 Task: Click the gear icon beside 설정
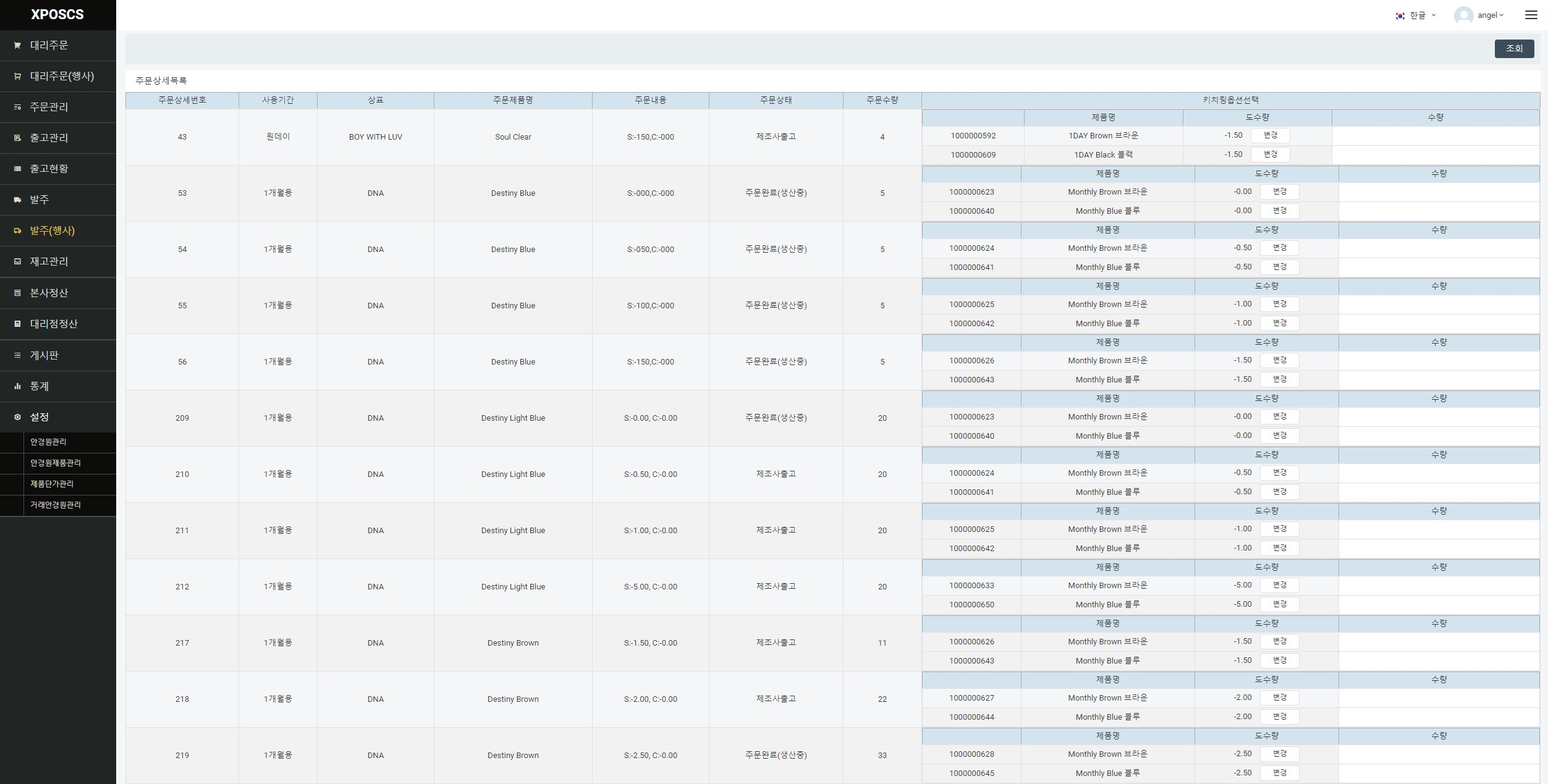pyautogui.click(x=17, y=417)
